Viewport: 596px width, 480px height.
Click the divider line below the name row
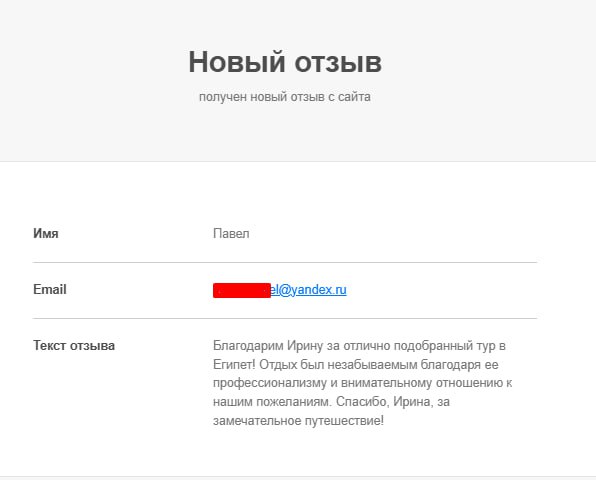point(285,262)
